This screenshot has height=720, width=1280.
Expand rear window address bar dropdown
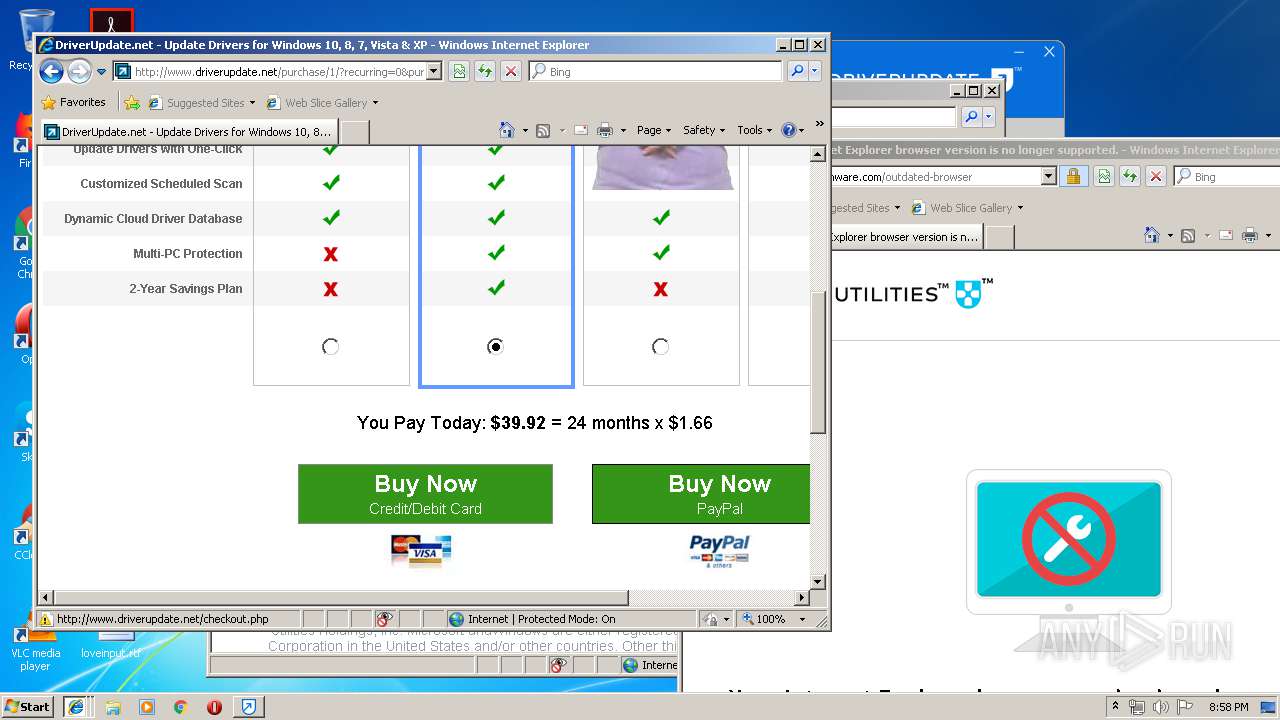click(x=1048, y=176)
